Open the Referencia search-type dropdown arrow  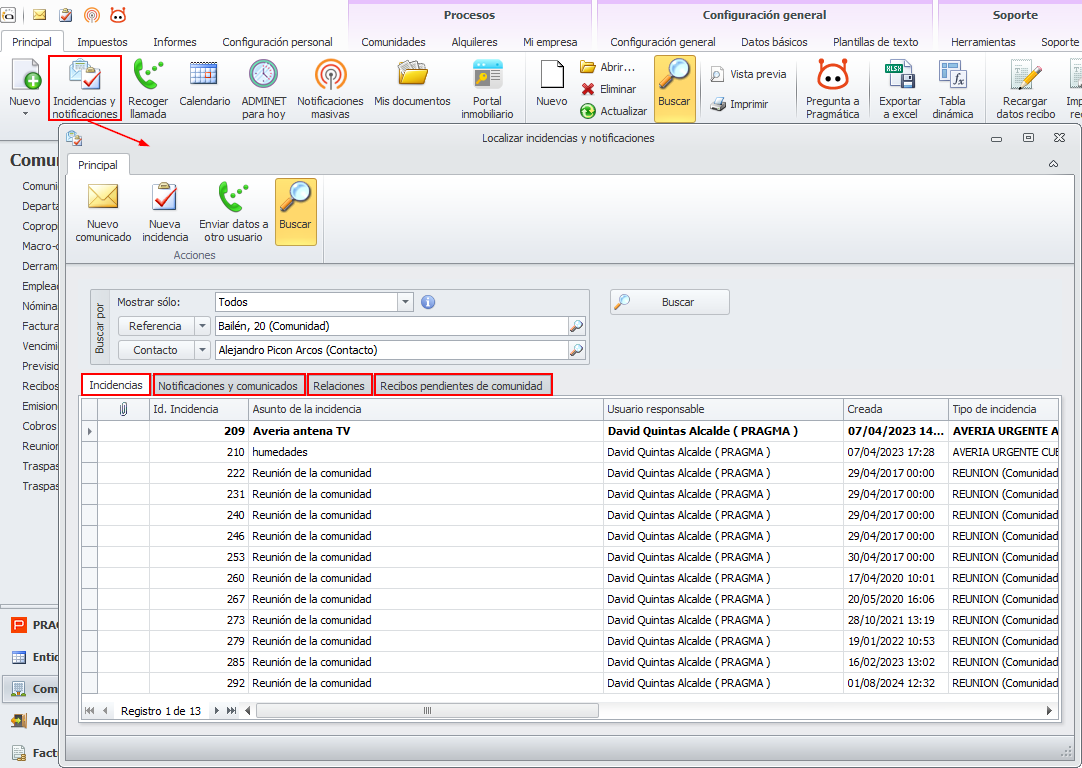pos(203,326)
